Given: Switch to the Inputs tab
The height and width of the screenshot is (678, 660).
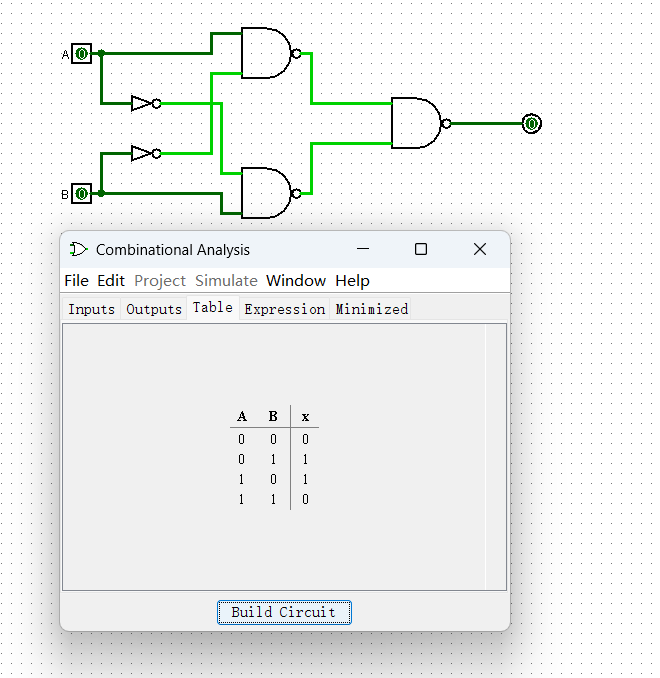Looking at the screenshot, I should [x=91, y=309].
